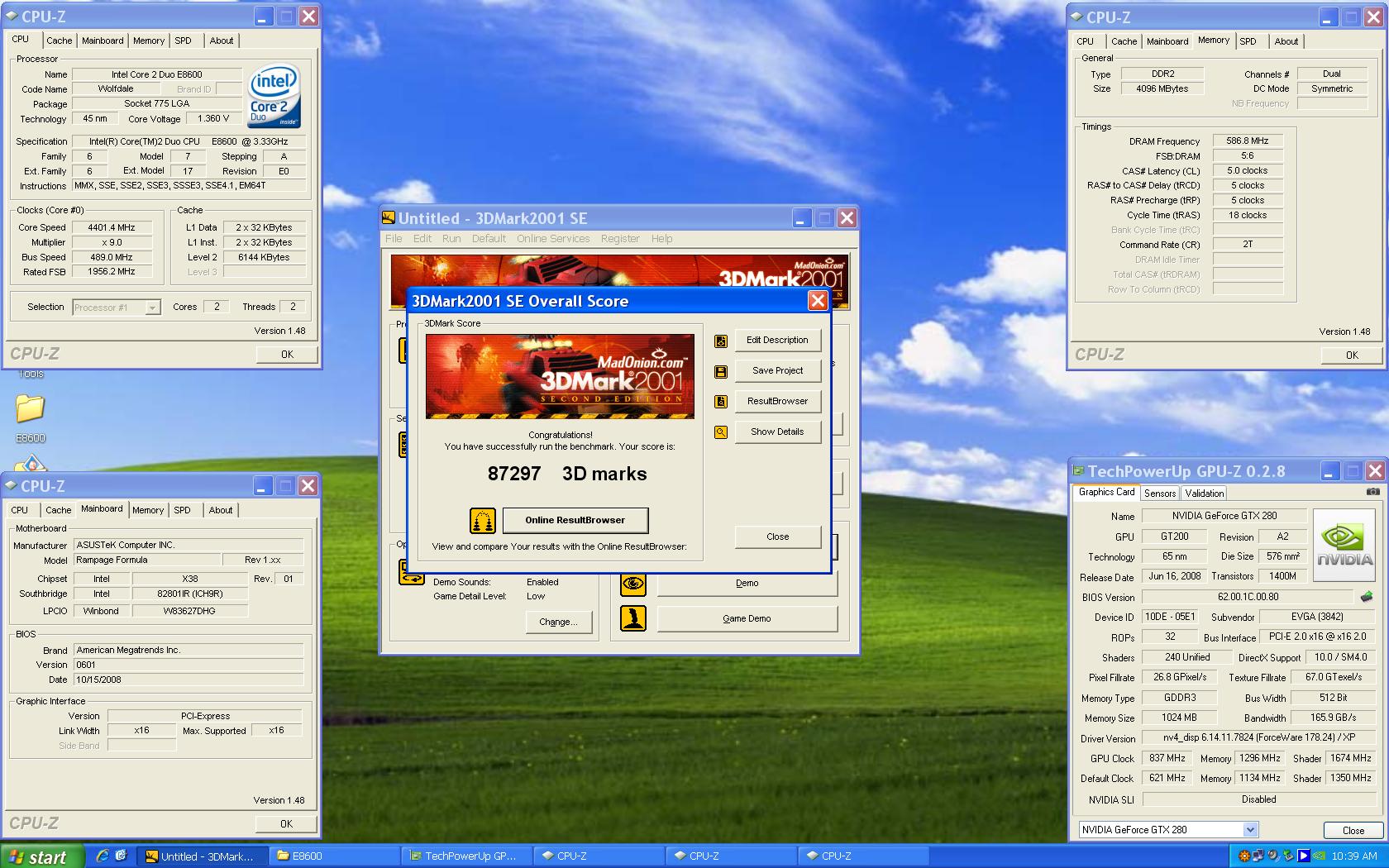Screen dimensions: 1389x868
Task: Click the Save Project button
Action: (777, 370)
